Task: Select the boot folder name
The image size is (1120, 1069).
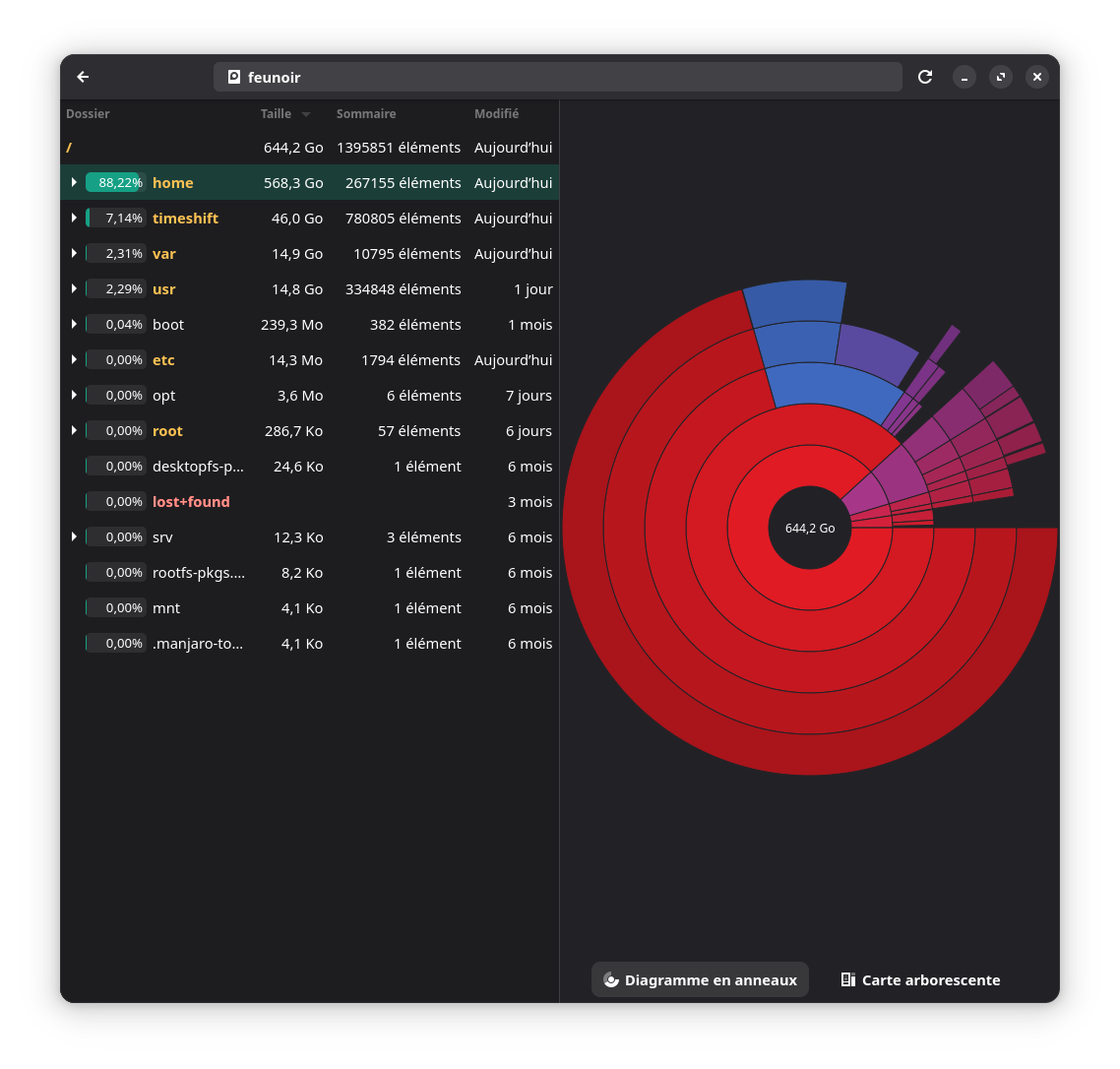Action: coord(168,325)
